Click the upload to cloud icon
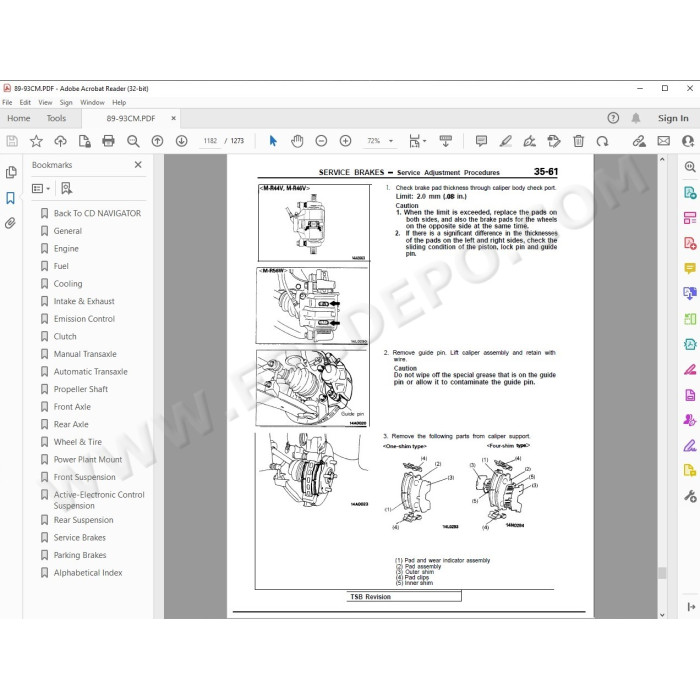The image size is (700, 700). tap(60, 142)
